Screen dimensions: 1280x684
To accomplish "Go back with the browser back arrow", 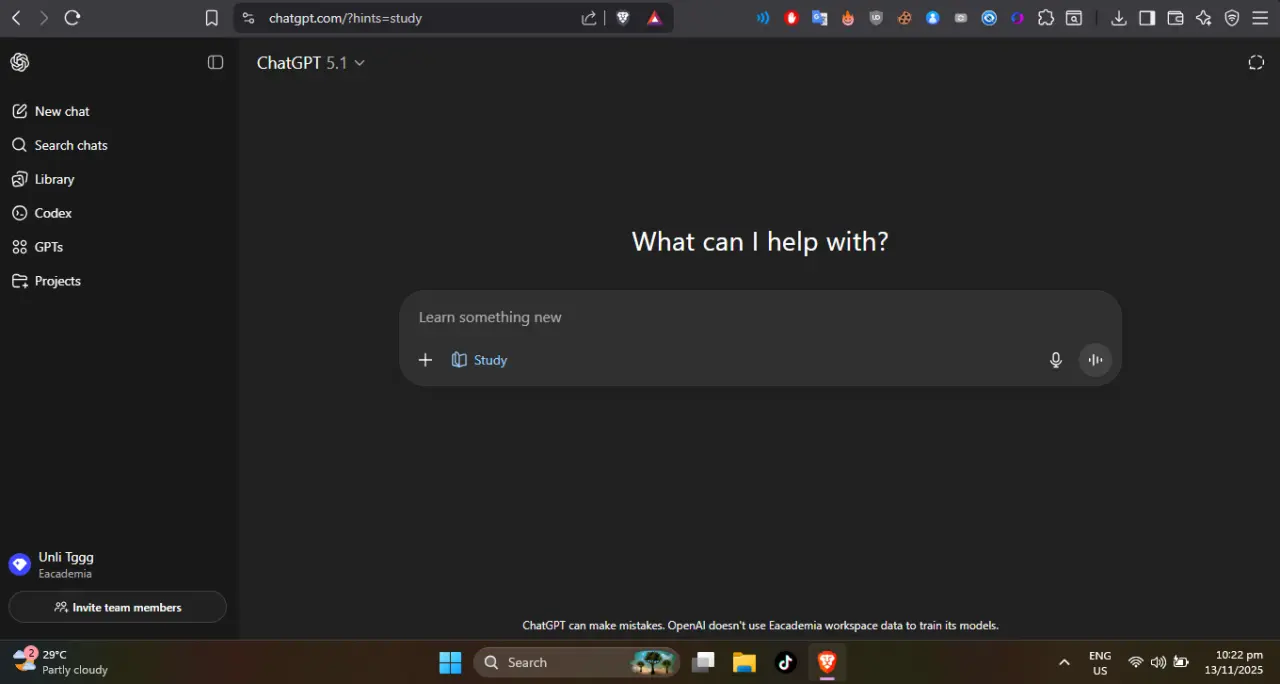I will coord(16,18).
